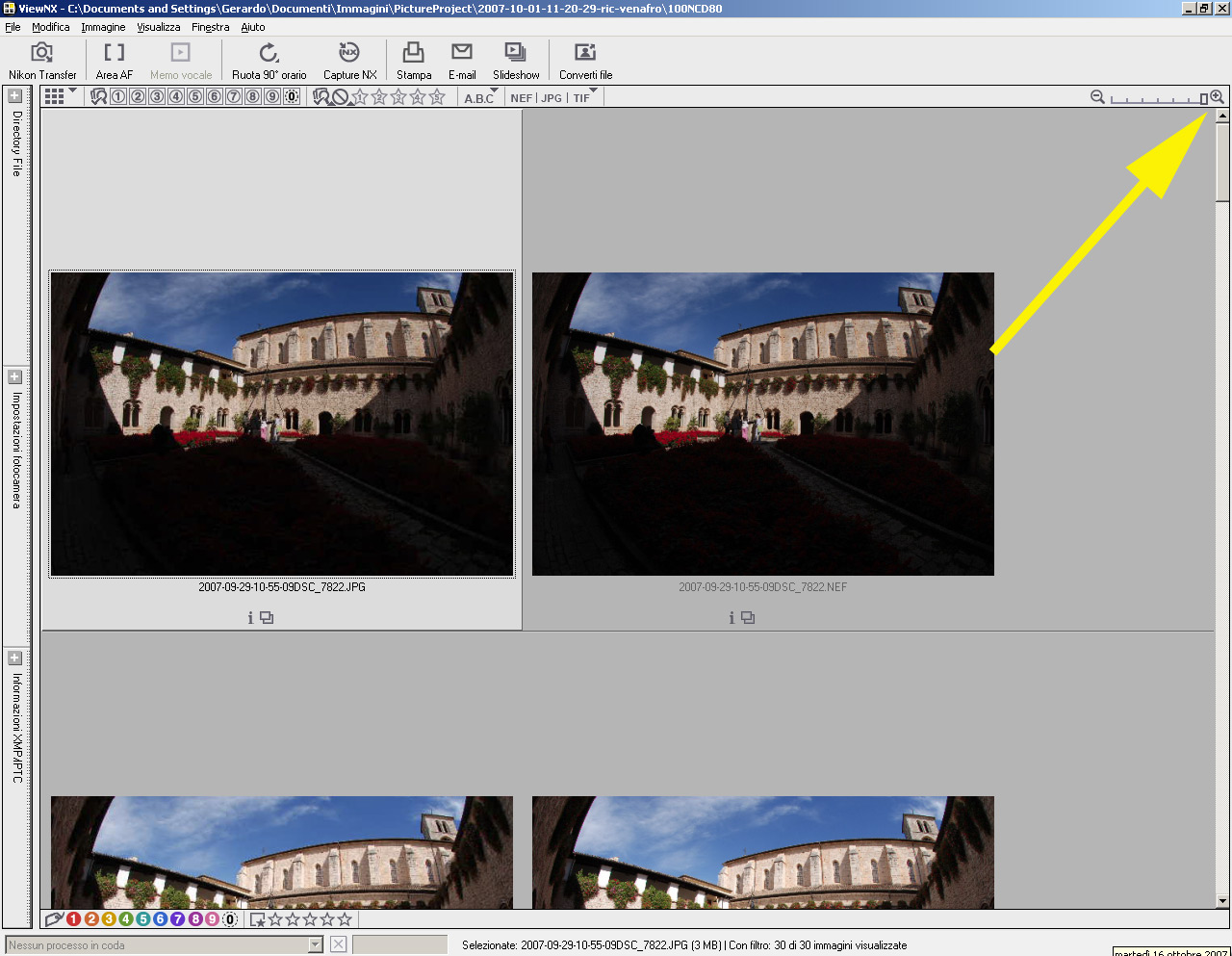Expand the Directory File panel

pyautogui.click(x=15, y=95)
